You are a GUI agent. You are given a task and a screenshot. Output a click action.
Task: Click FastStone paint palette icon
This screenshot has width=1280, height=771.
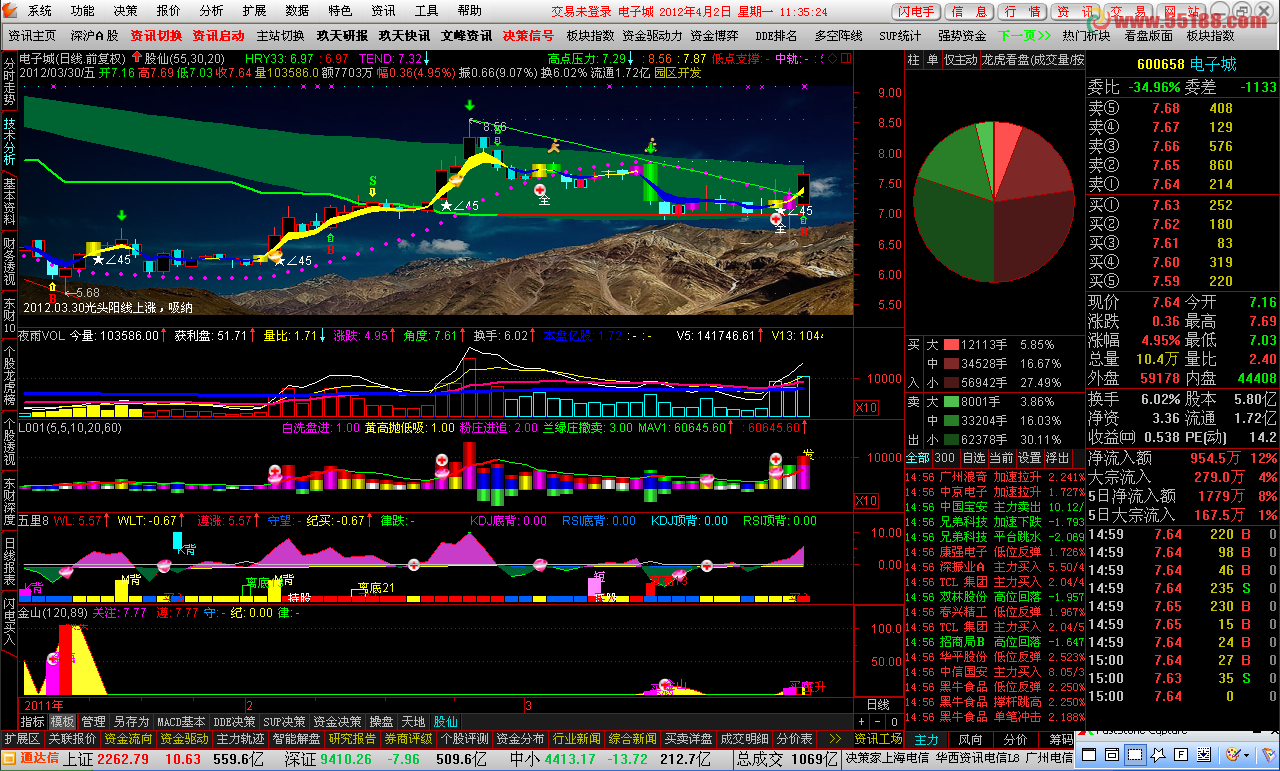(x=1233, y=754)
